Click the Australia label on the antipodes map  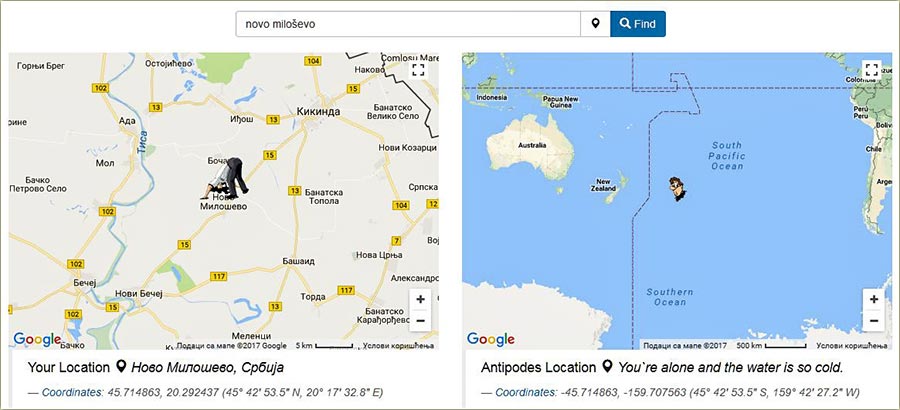pos(532,145)
